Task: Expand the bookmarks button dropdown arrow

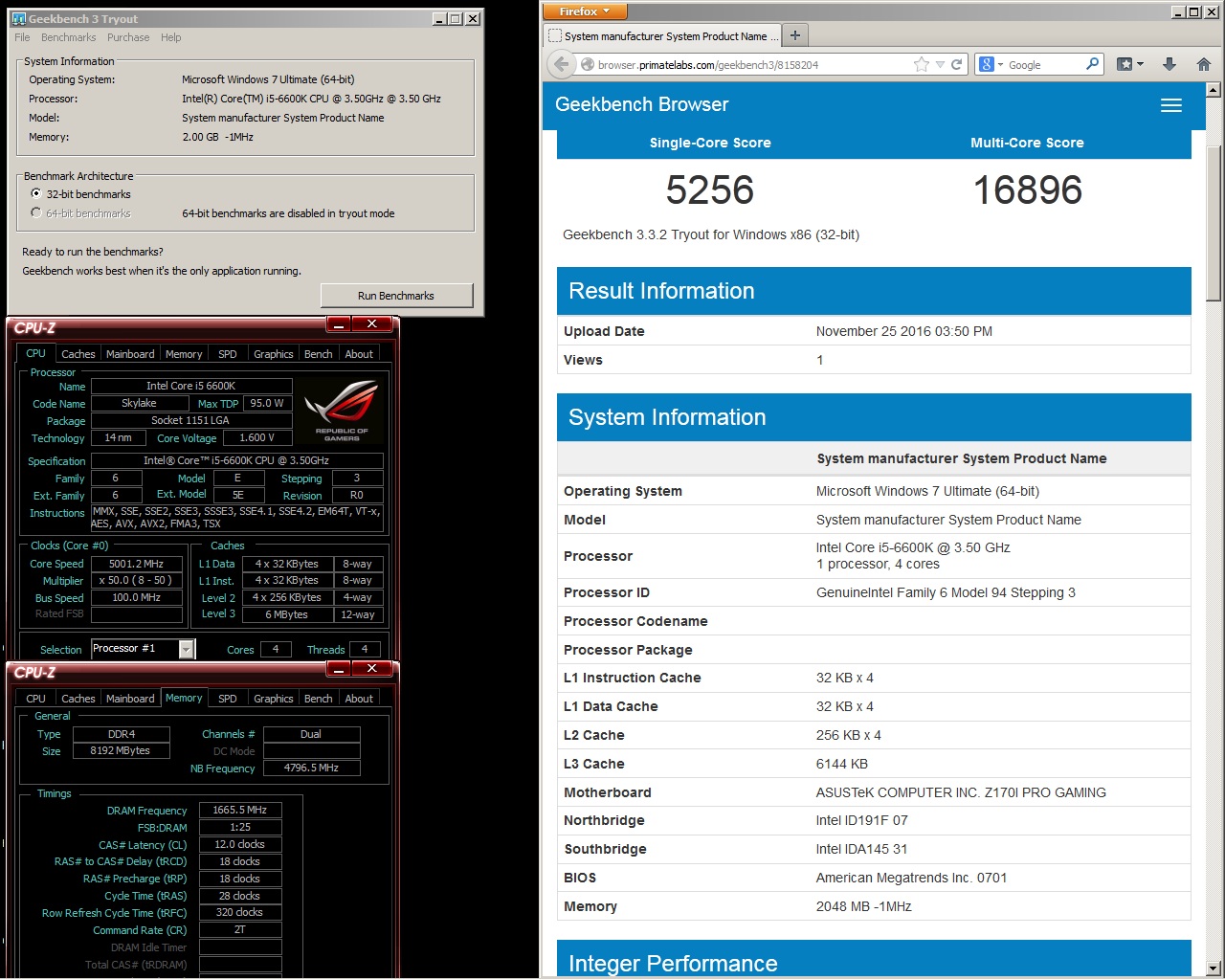Action: [x=1140, y=65]
